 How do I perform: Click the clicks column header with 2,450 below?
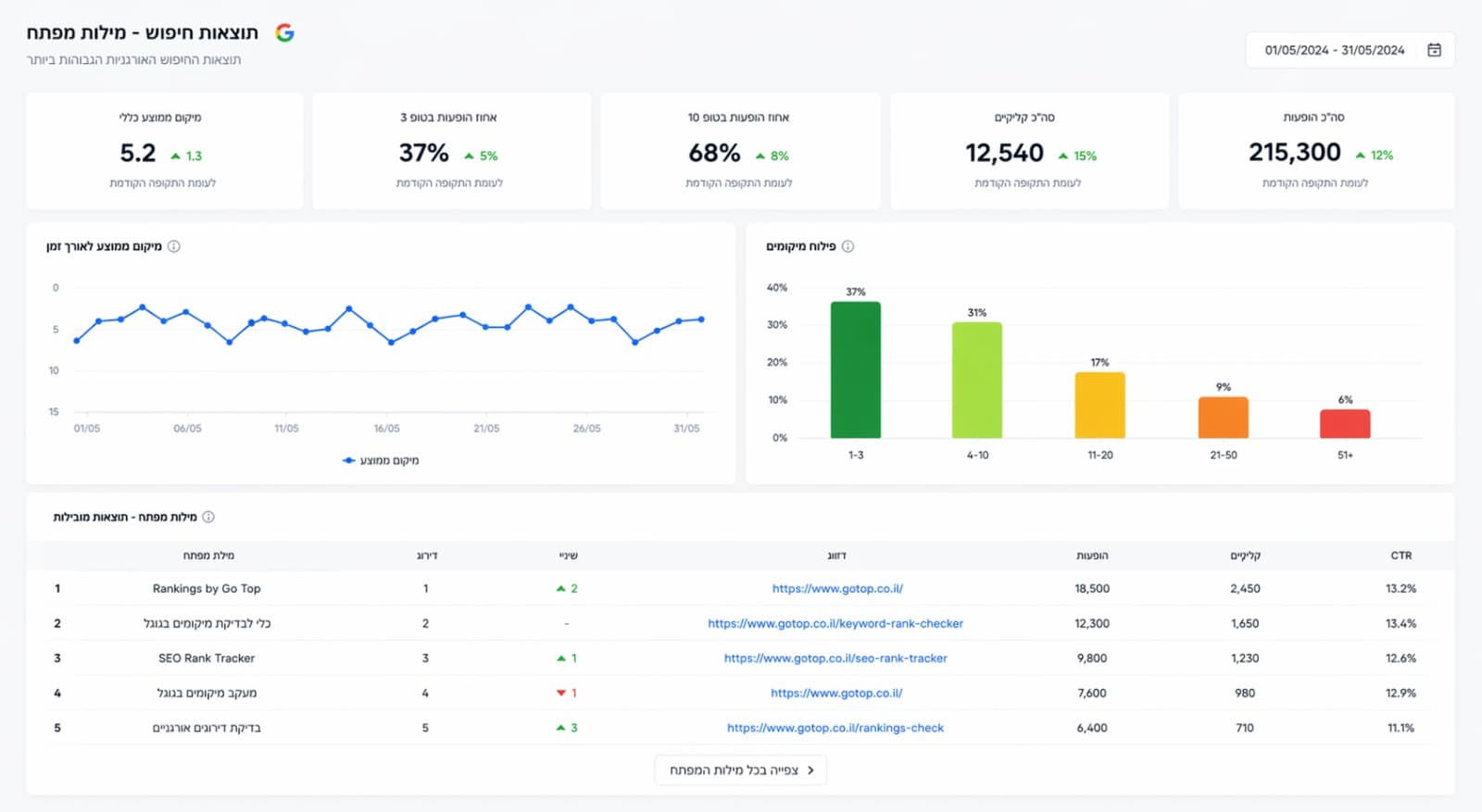point(1245,556)
